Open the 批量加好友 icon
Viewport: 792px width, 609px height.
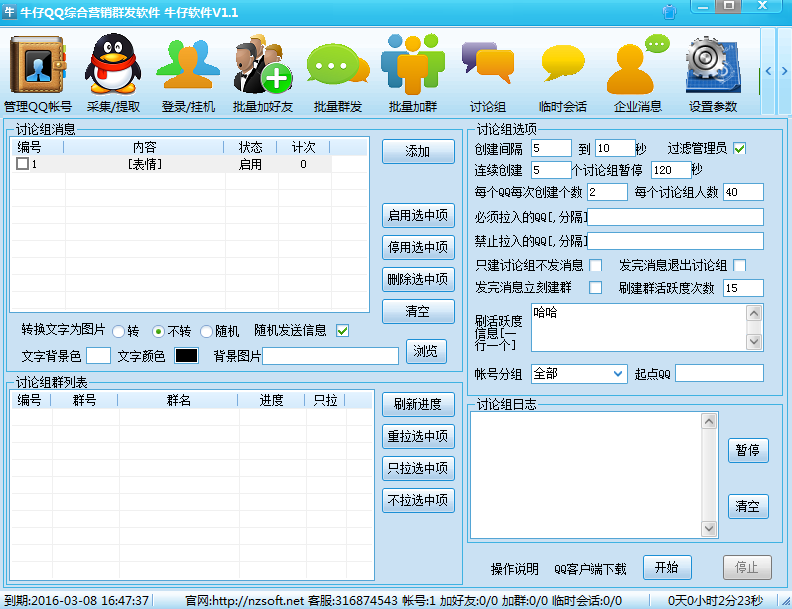[263, 65]
